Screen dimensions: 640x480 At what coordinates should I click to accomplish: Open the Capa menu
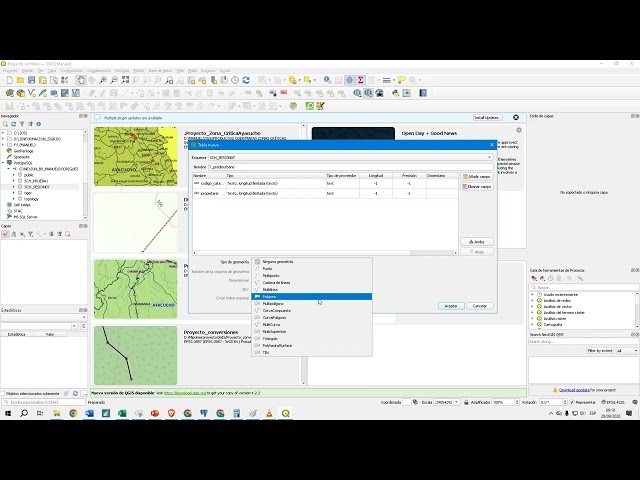click(x=52, y=71)
